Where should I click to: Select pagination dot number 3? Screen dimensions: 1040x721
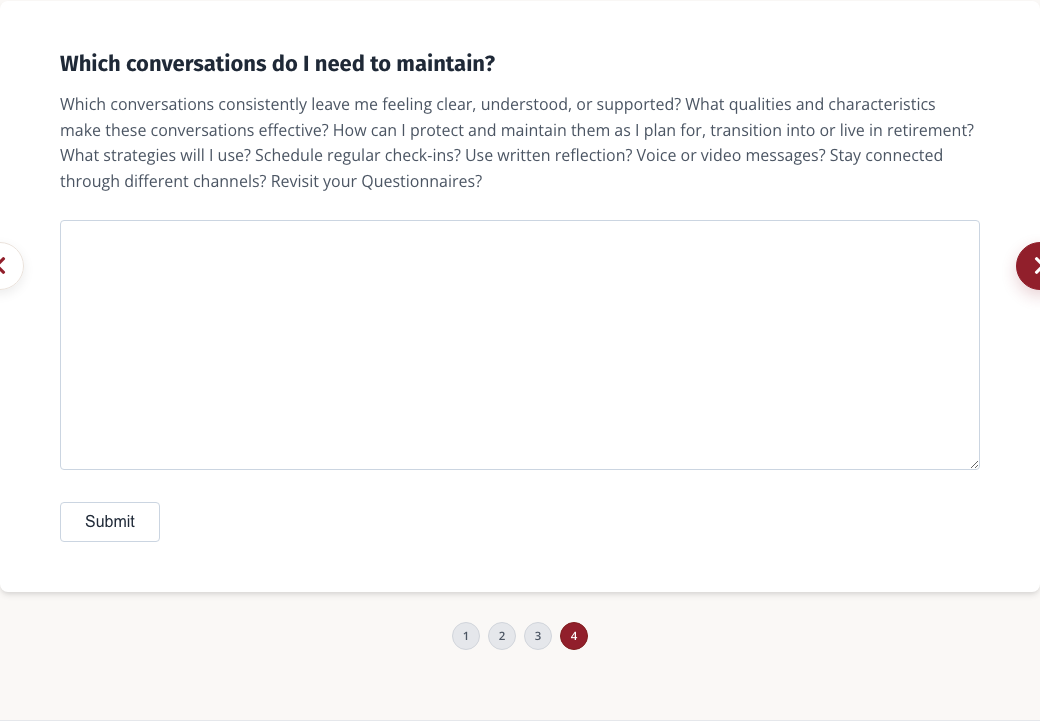[538, 636]
